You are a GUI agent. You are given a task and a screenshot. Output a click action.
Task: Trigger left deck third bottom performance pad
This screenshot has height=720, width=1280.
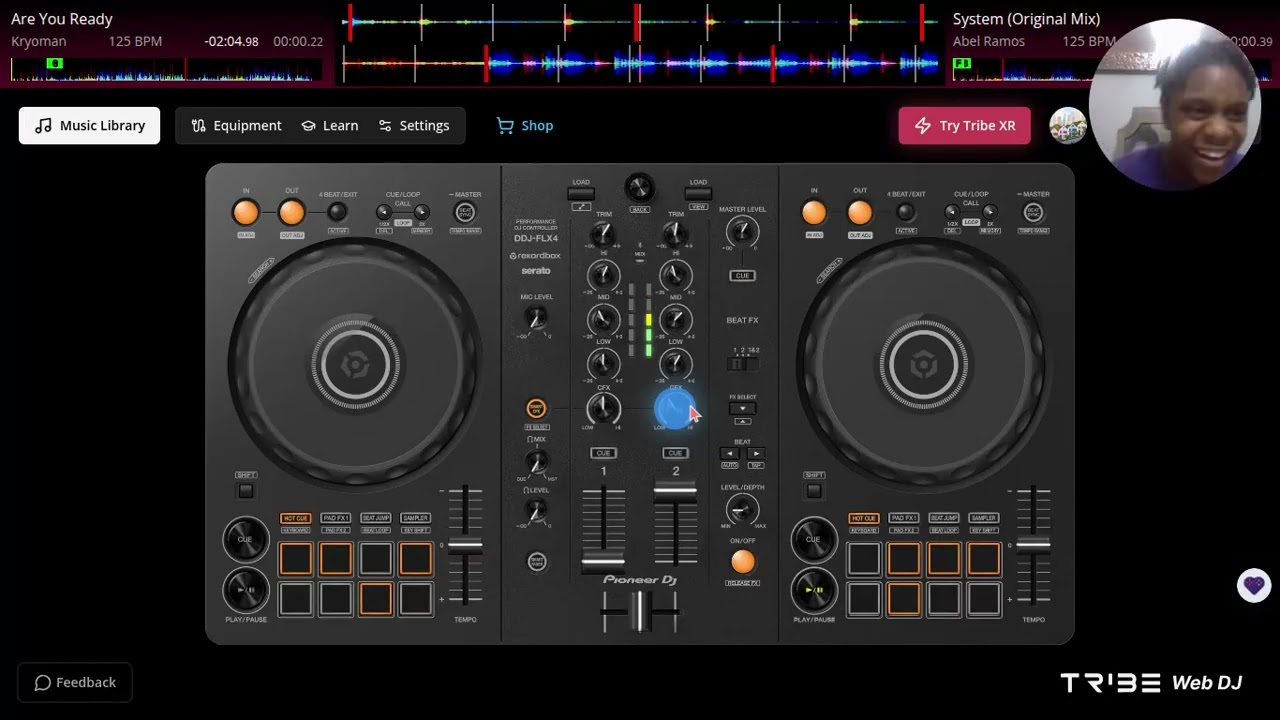click(x=375, y=599)
